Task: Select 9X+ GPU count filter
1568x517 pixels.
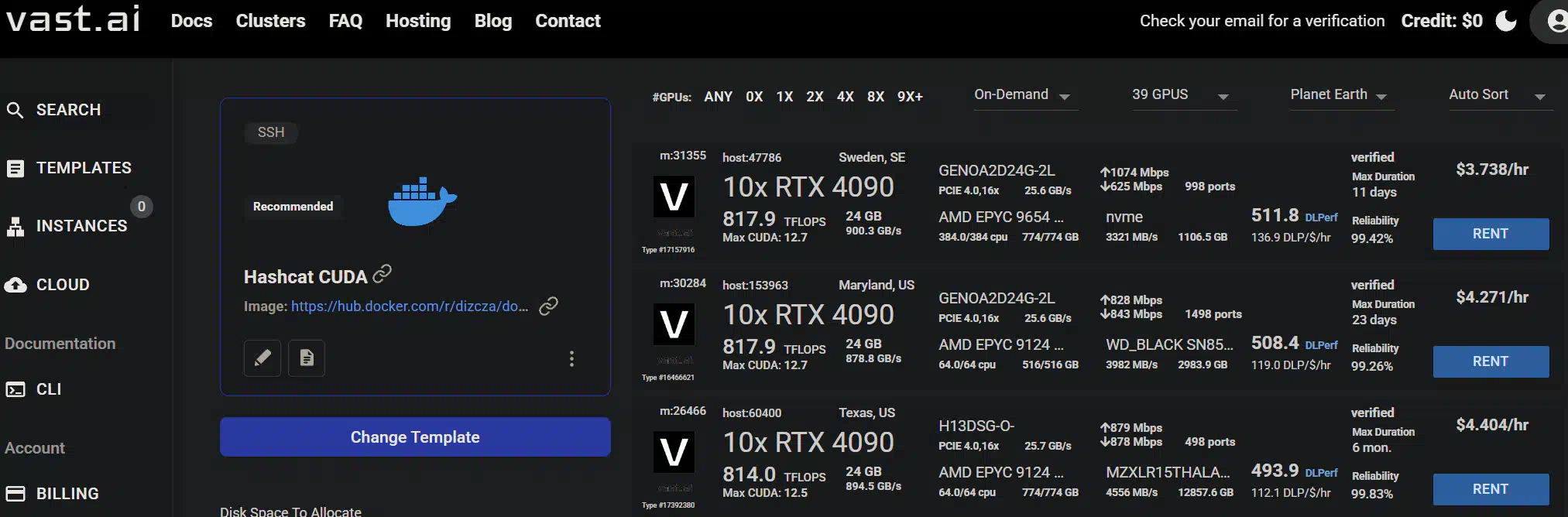Action: 910,97
